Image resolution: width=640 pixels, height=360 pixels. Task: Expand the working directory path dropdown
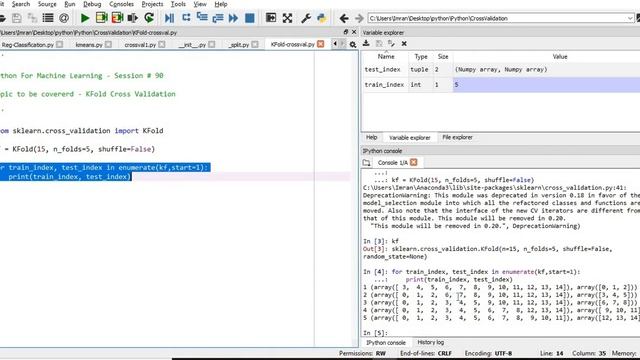630,18
